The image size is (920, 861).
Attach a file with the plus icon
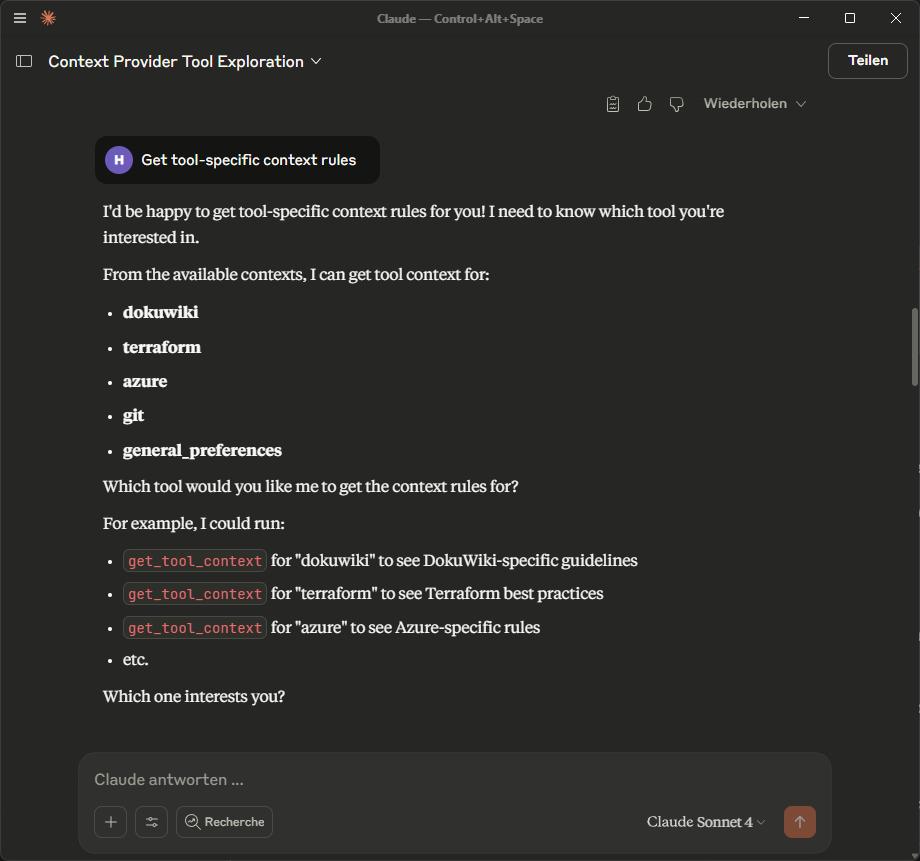[x=110, y=821]
